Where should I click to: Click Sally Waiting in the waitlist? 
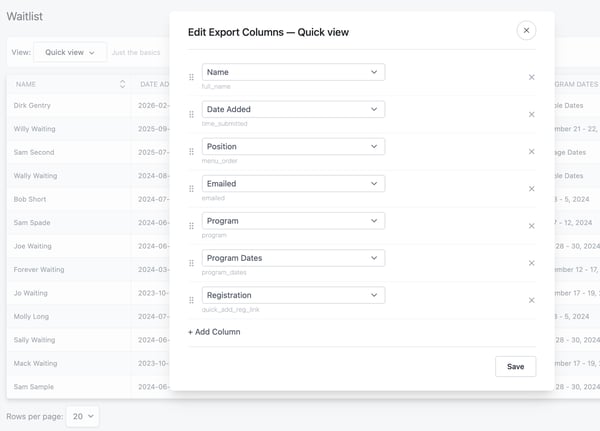click(x=34, y=340)
